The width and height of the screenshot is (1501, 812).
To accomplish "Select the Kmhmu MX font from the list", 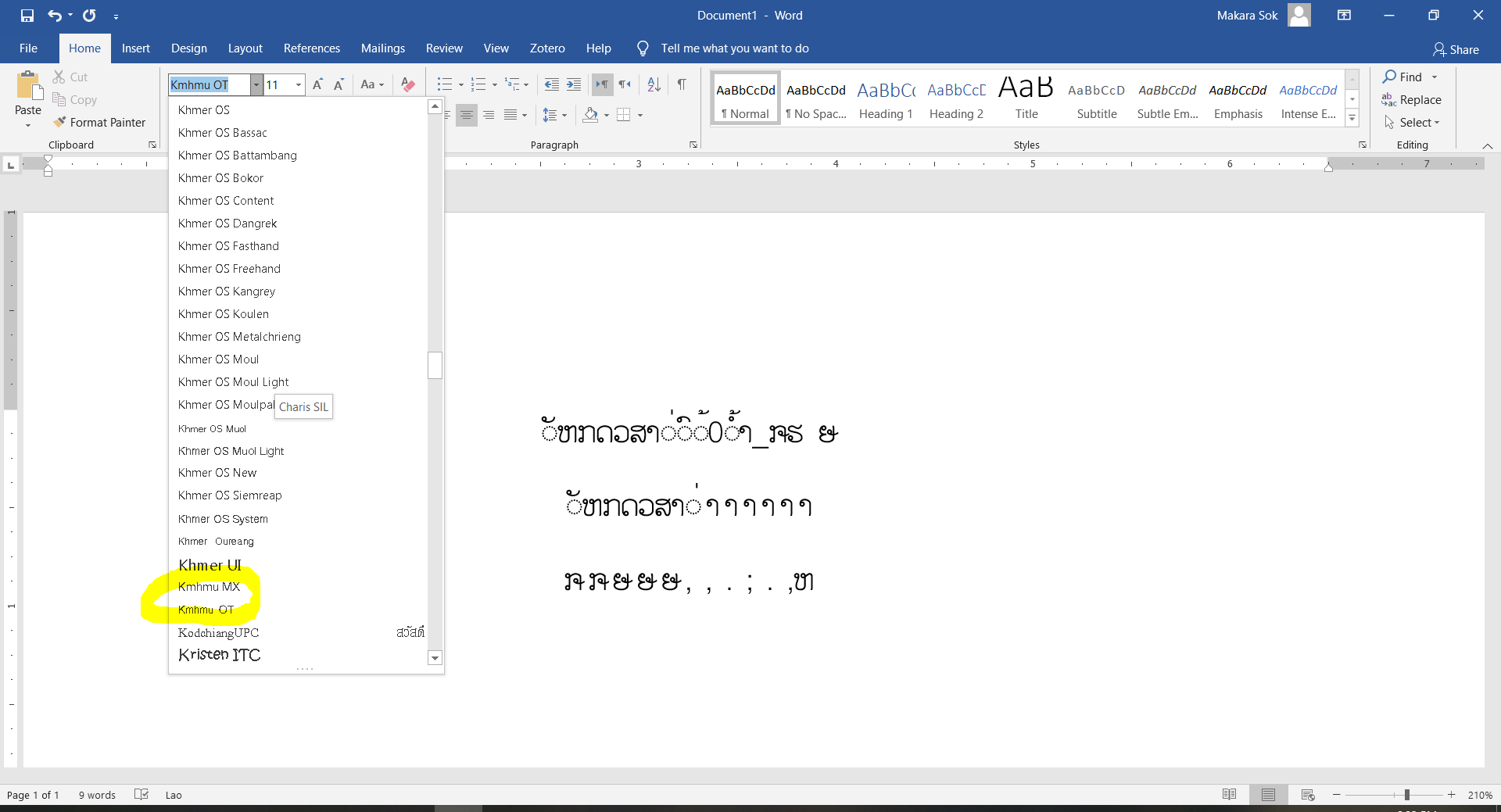I will [208, 586].
